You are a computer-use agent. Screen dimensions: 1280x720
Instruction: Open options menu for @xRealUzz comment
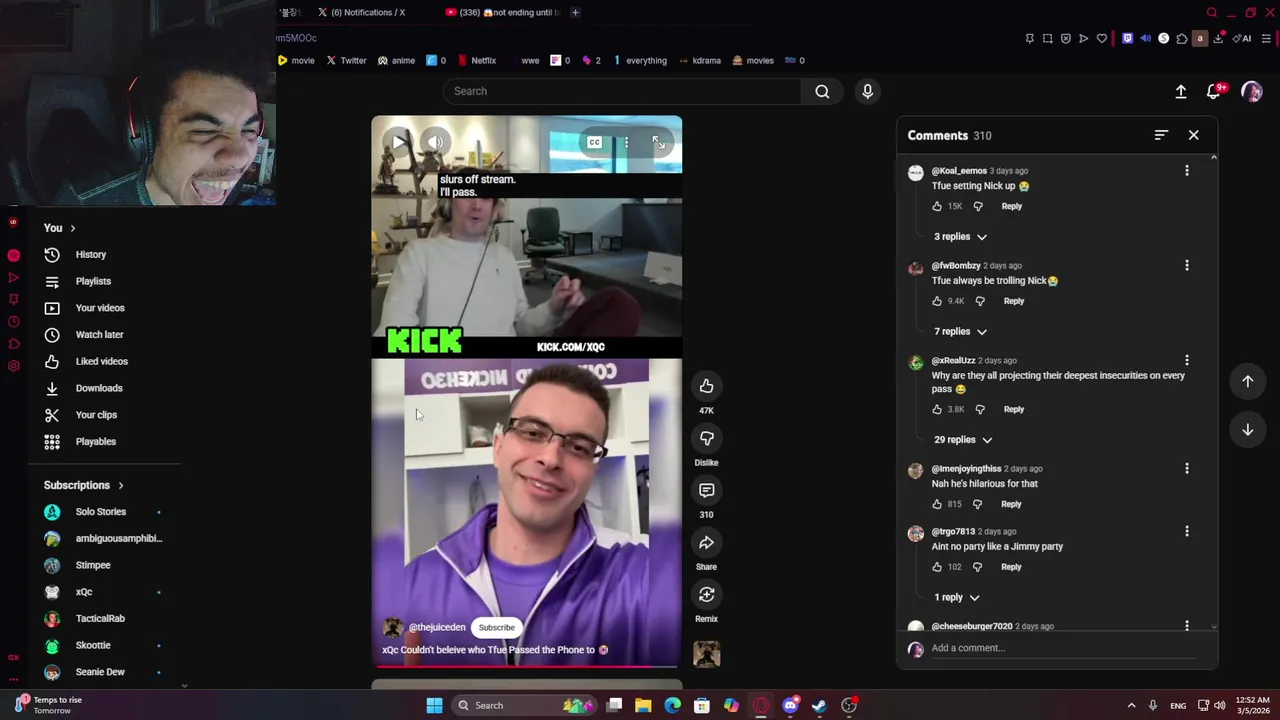coord(1187,360)
